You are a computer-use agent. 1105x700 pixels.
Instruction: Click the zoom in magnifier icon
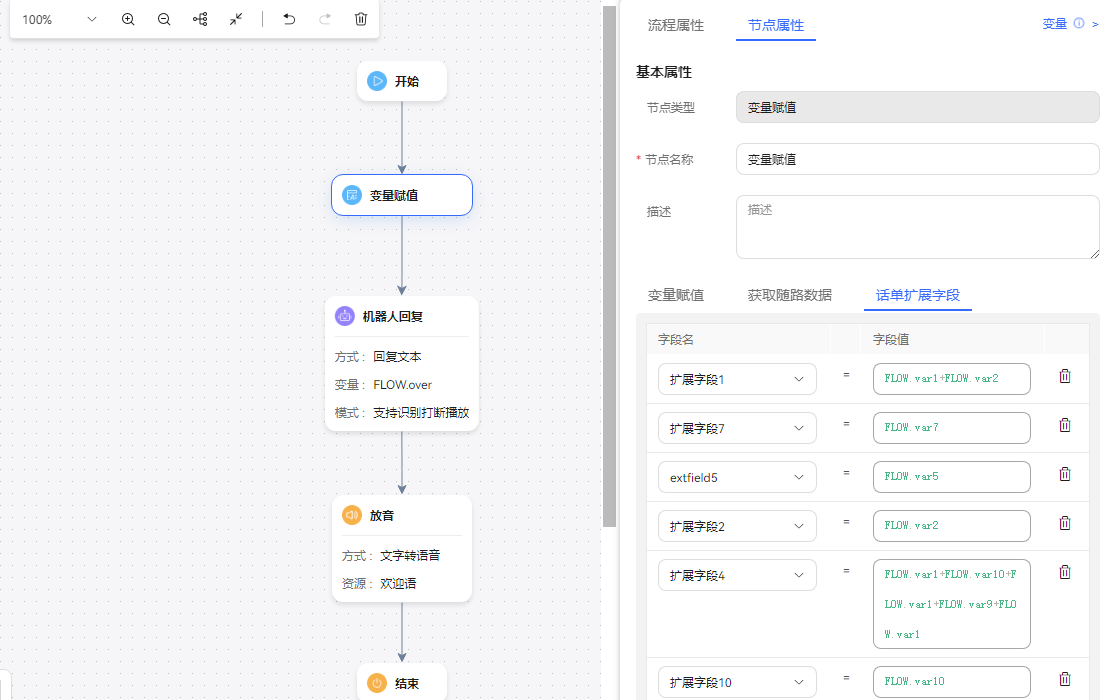(128, 19)
